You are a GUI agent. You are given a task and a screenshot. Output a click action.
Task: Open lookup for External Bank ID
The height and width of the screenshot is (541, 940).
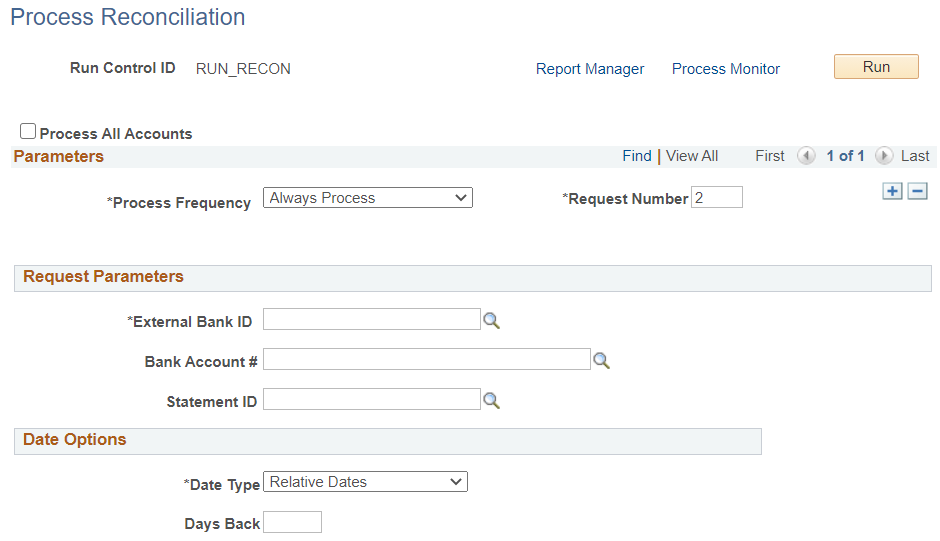coord(492,321)
